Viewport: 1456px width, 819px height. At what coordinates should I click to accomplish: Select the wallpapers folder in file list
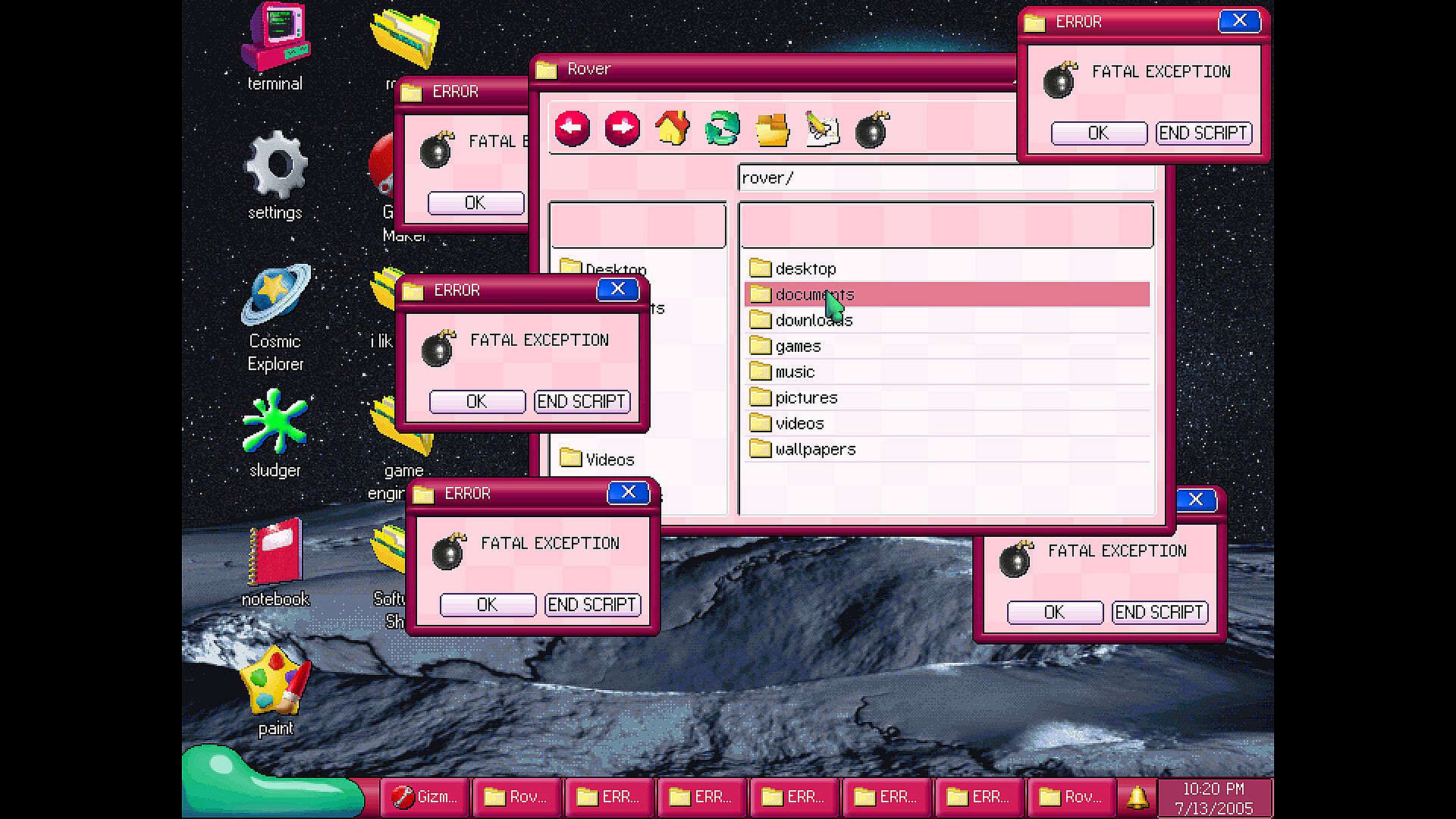click(x=814, y=450)
